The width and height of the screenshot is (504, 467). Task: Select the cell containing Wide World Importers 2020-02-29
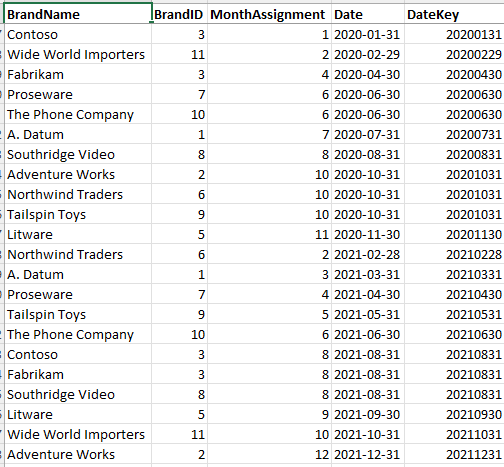click(x=78, y=54)
